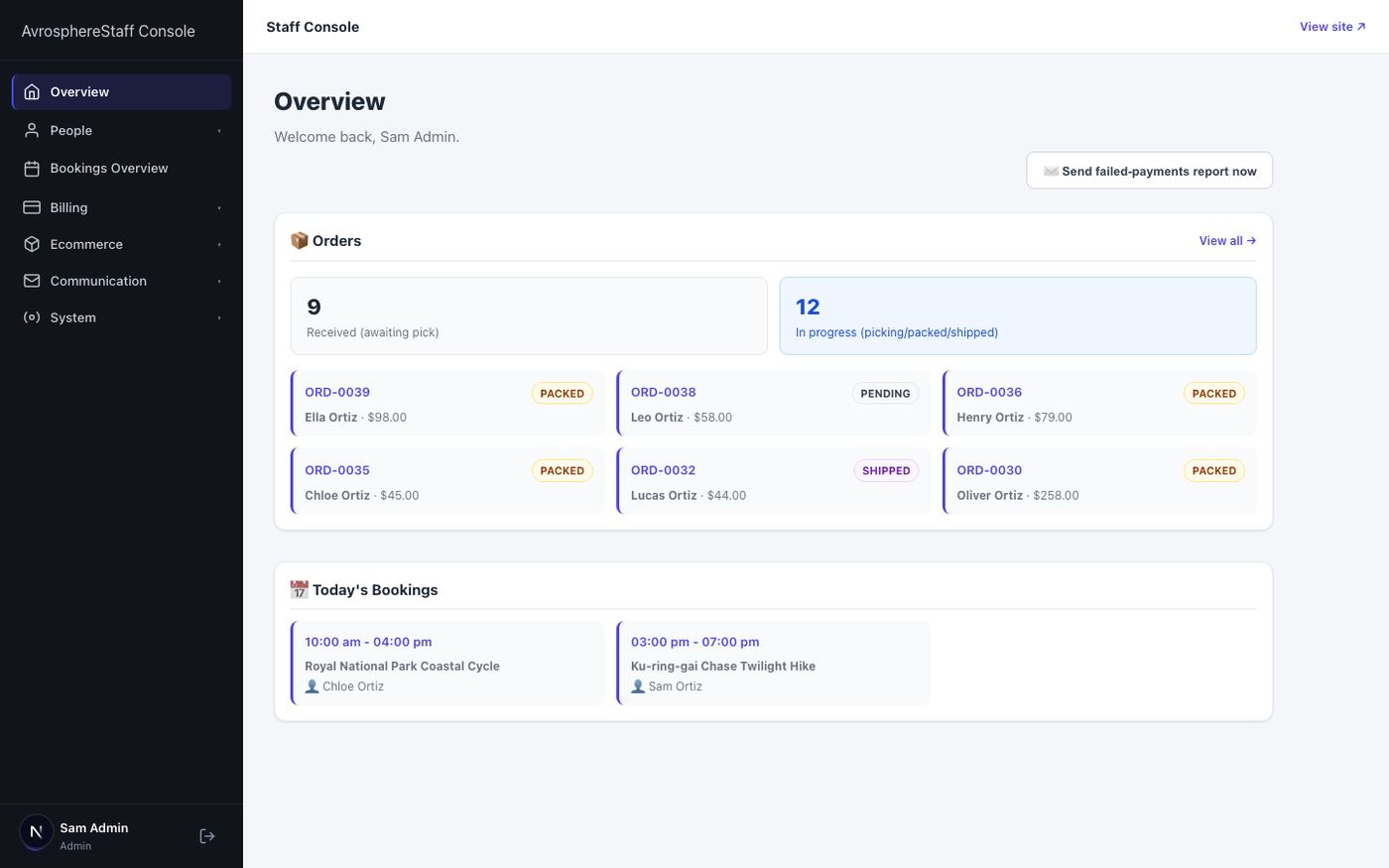Open order ORD-0038
Image resolution: width=1389 pixels, height=868 pixels.
pos(663,392)
